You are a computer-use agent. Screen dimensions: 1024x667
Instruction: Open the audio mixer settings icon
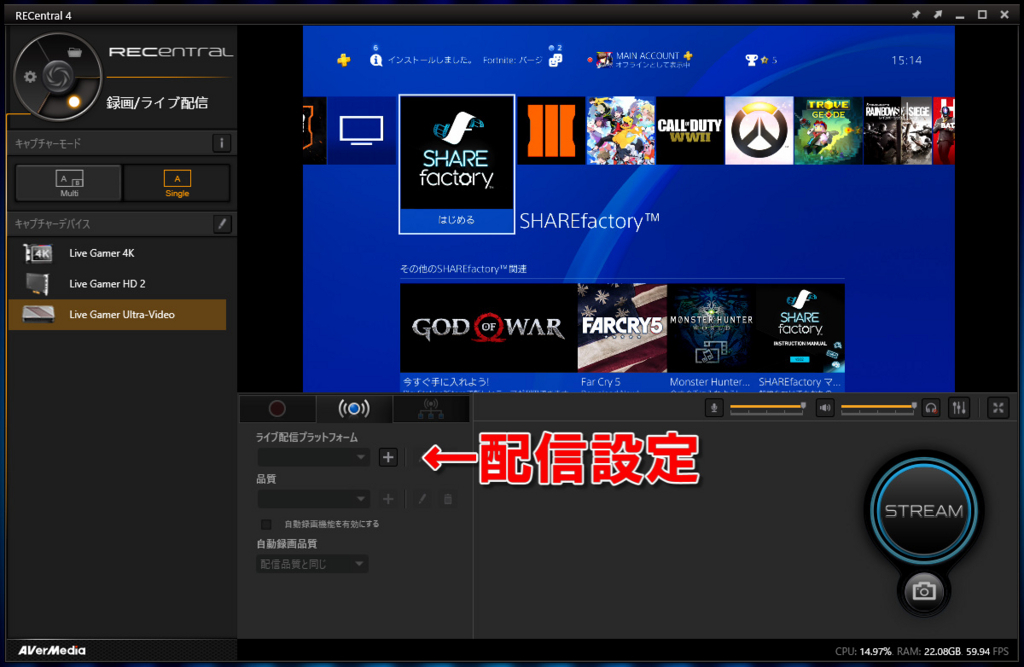[x=958, y=408]
